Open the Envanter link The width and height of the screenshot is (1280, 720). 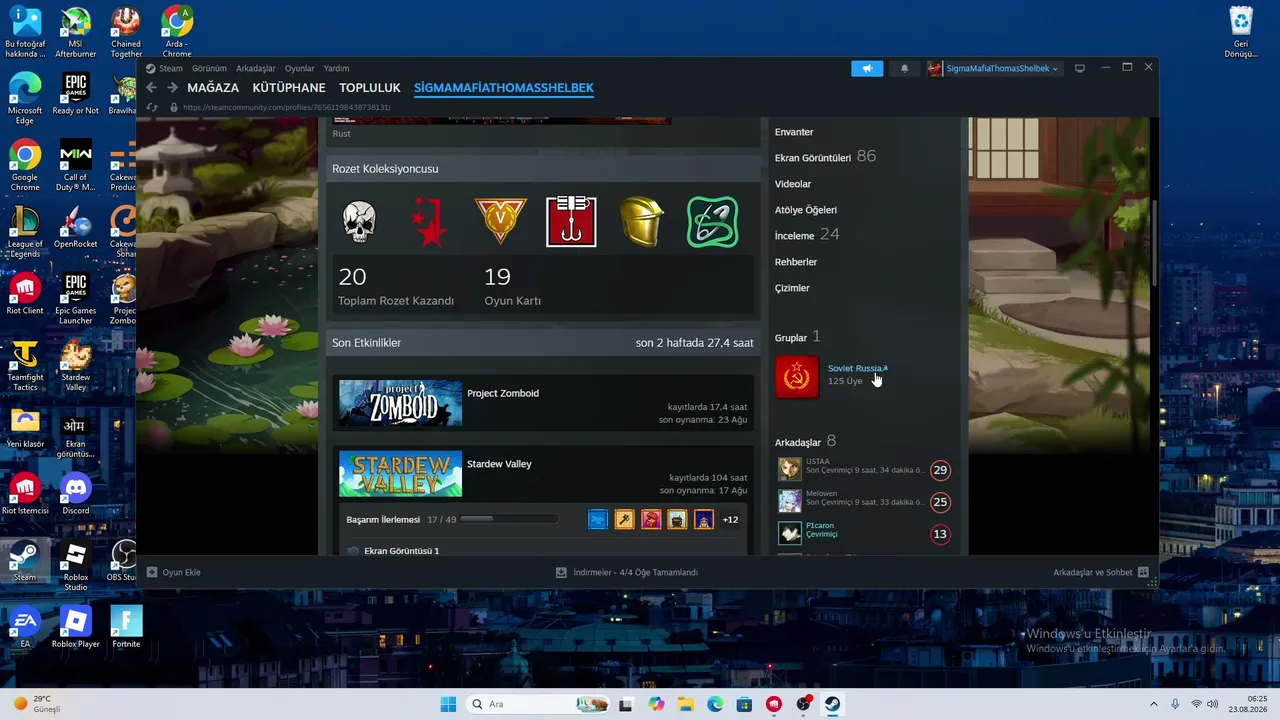[794, 132]
